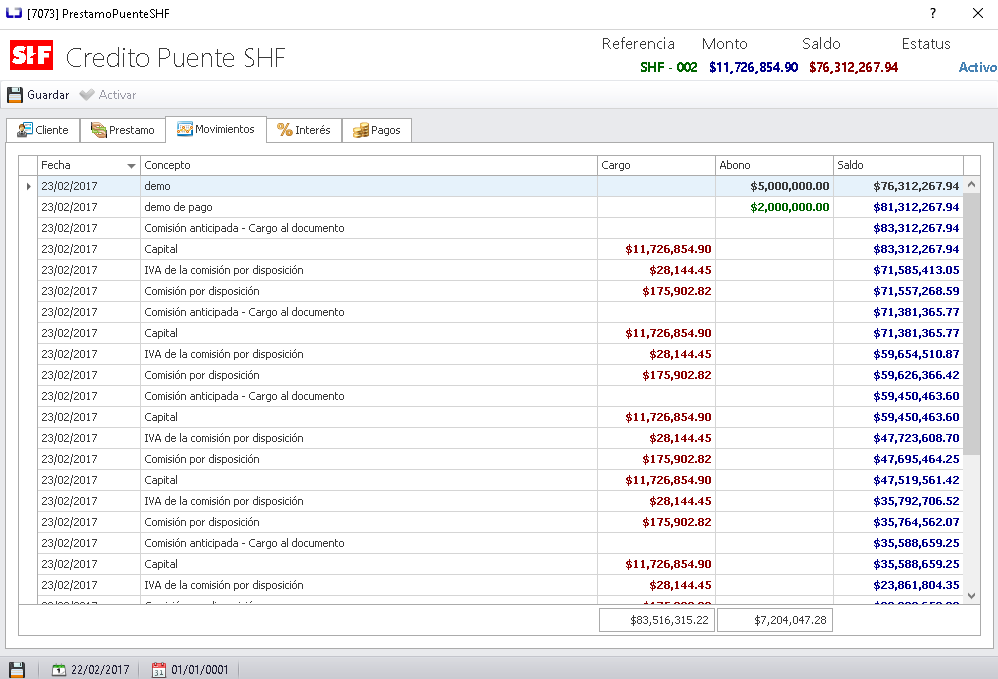Click the Pagos coins icon

(x=361, y=130)
